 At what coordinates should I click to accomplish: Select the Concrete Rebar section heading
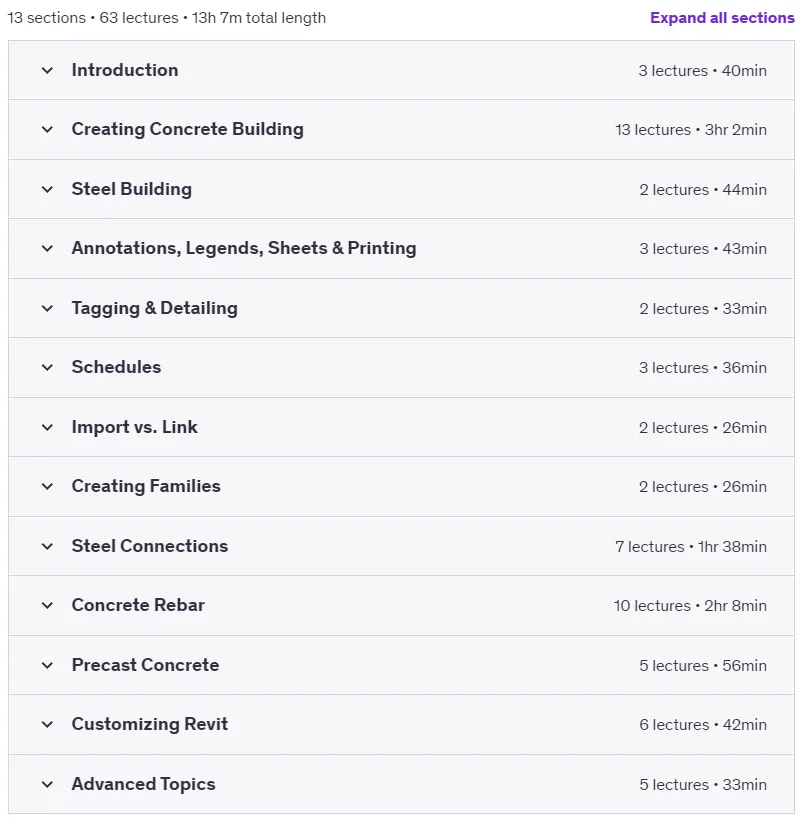(138, 605)
